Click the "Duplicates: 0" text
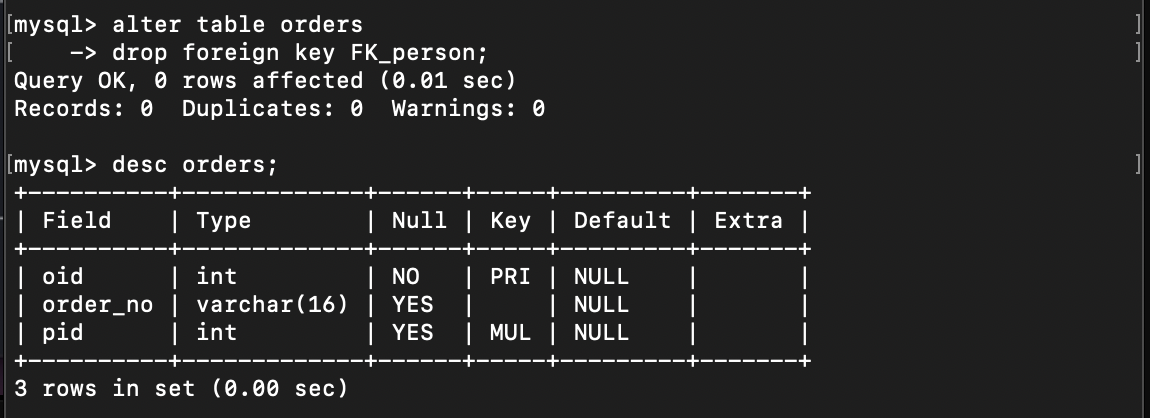Screen dimensions: 1150x418 point(272,108)
